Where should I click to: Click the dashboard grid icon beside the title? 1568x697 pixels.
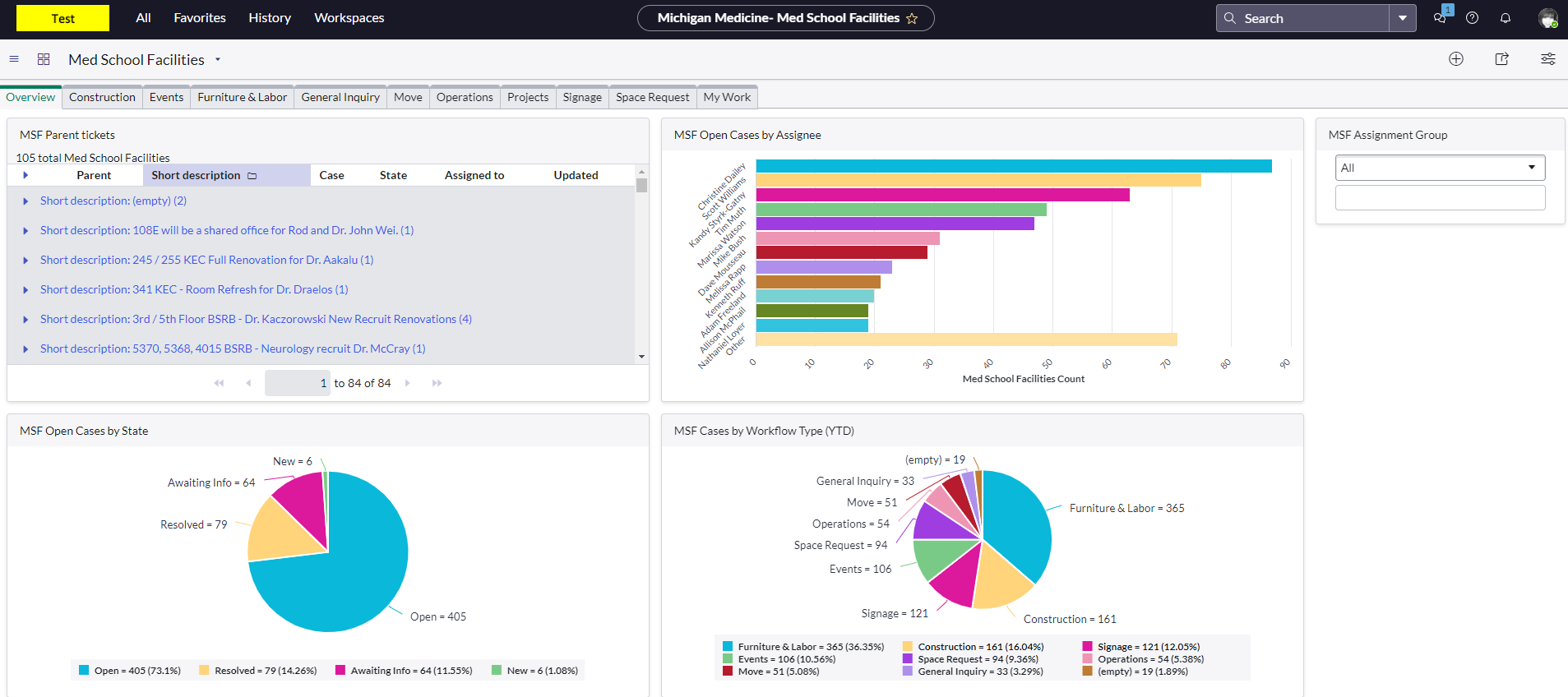coord(44,59)
